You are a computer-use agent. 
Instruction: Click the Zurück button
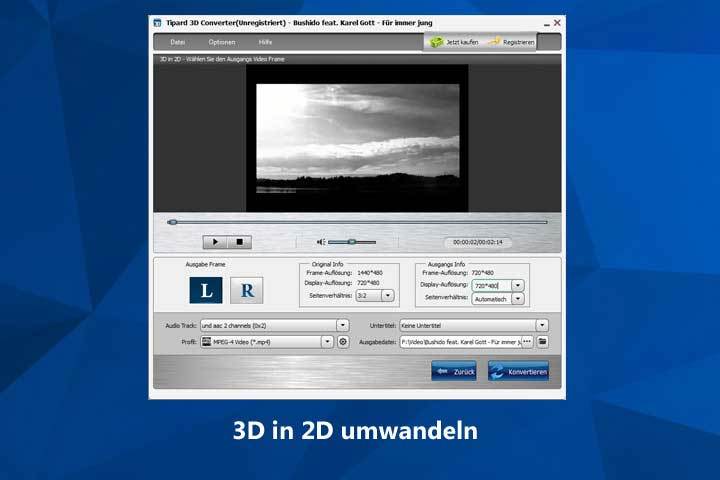click(x=453, y=371)
